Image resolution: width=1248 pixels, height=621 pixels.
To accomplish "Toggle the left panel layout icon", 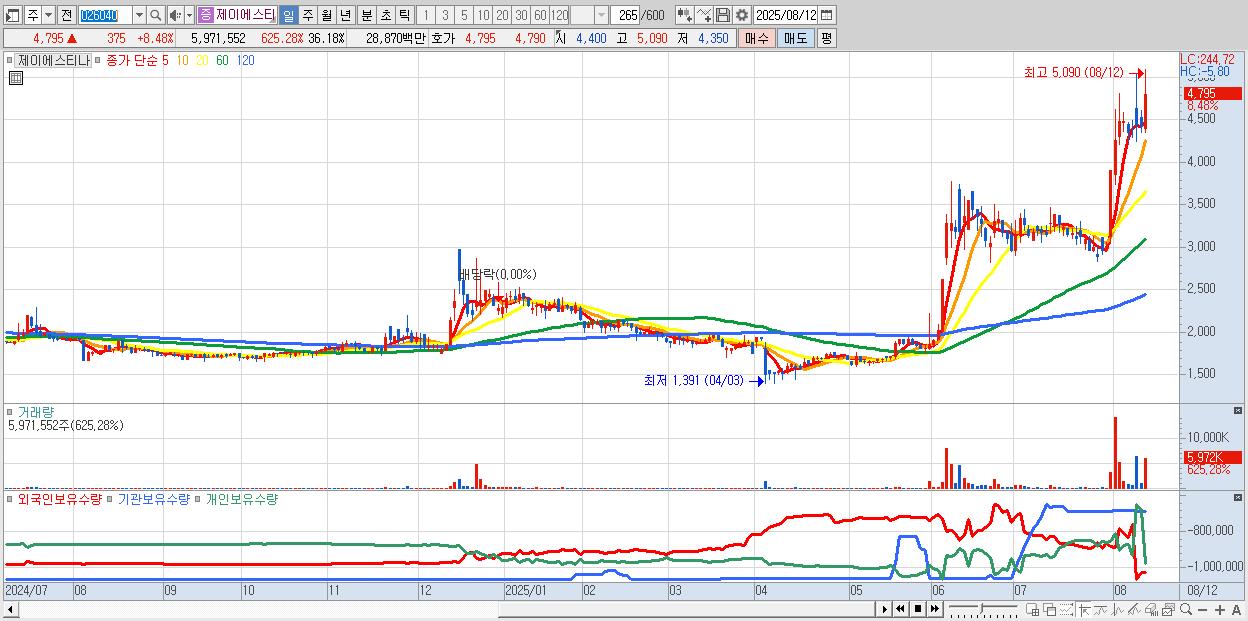I will click(13, 16).
